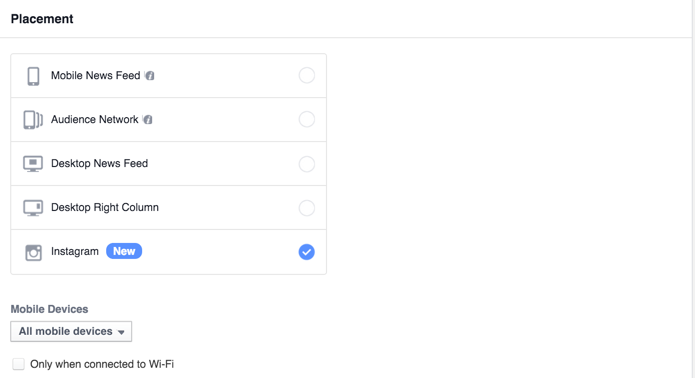Viewport: 695px width, 378px height.
Task: Open the Mobile News Feed info icon
Action: click(x=150, y=76)
